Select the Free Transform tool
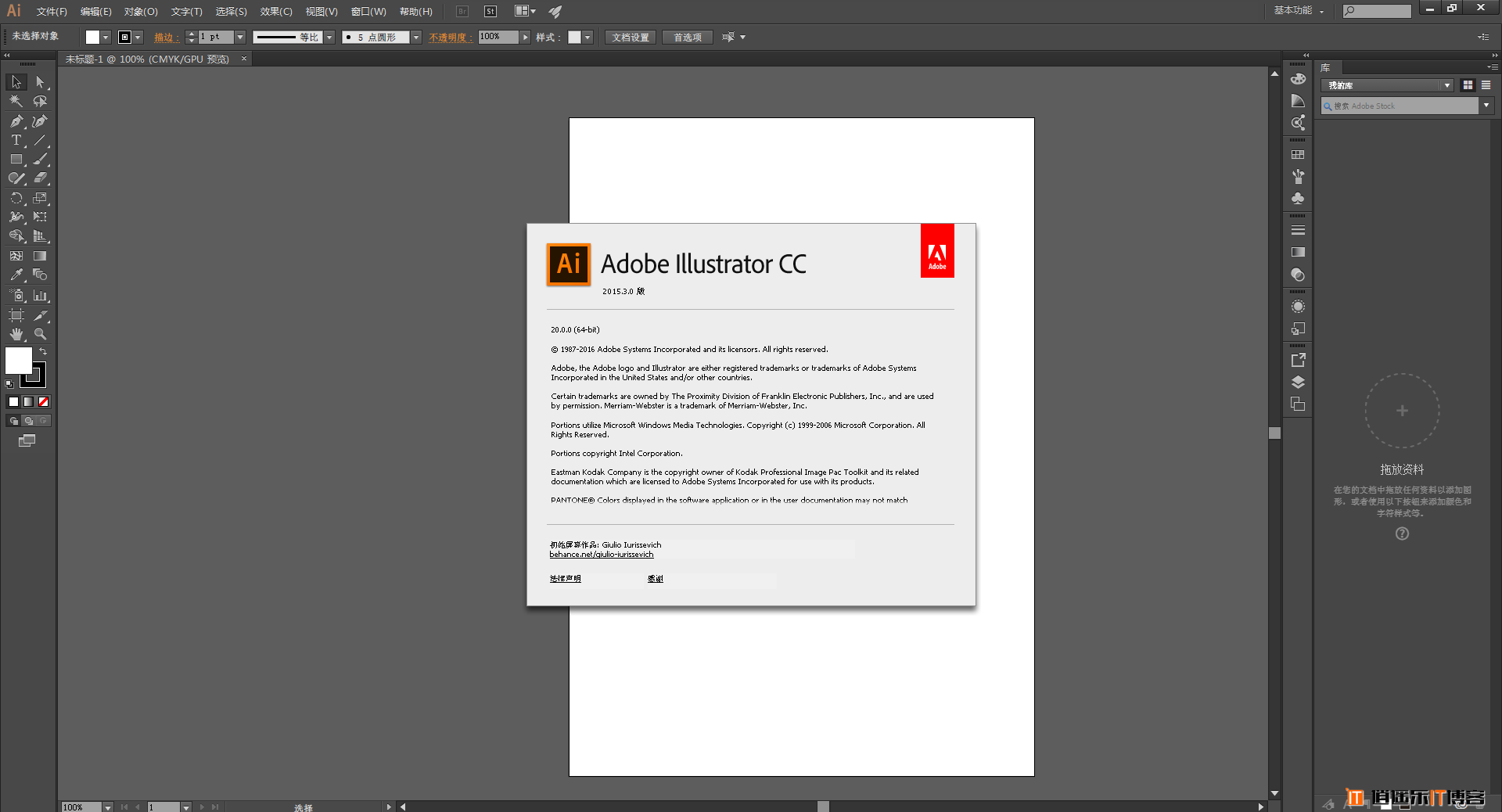 [40, 217]
